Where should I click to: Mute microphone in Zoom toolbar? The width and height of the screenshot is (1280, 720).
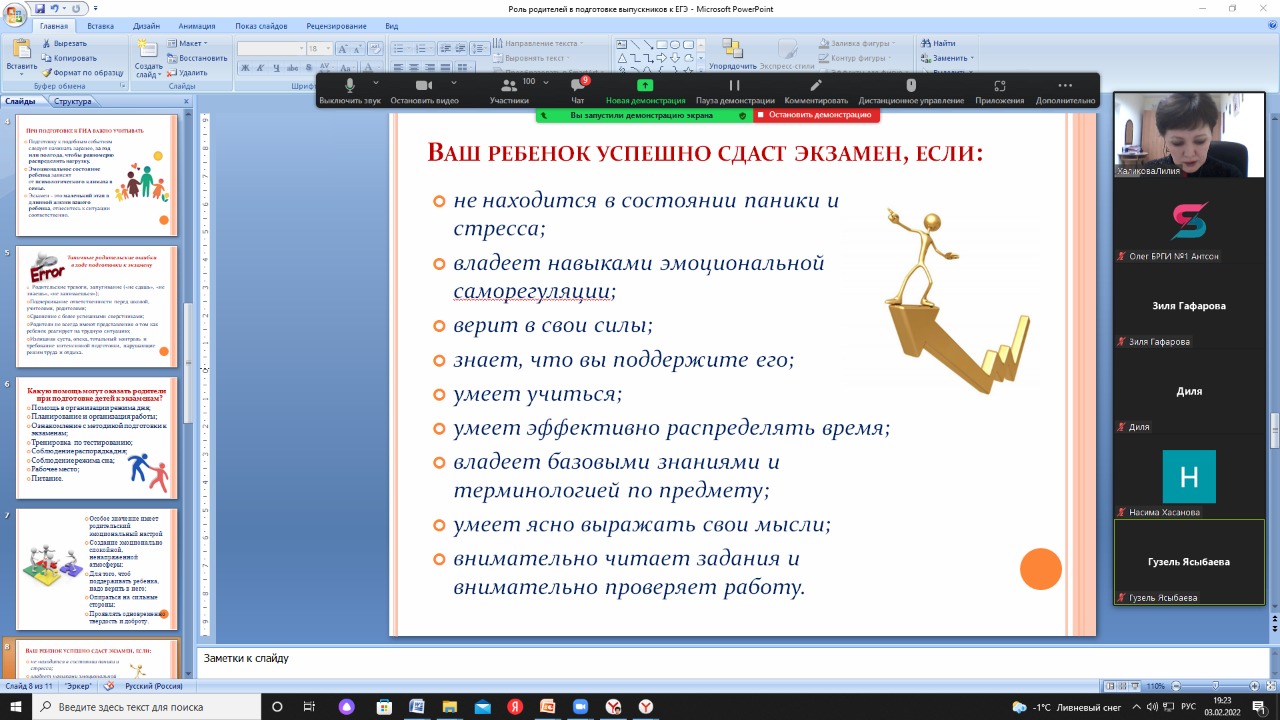click(x=350, y=87)
